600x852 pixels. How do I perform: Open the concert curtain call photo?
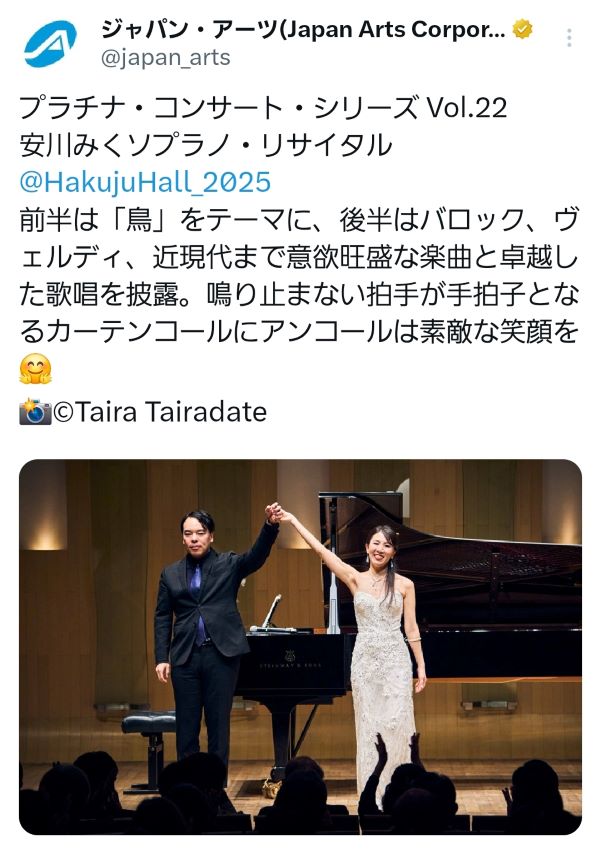300,647
